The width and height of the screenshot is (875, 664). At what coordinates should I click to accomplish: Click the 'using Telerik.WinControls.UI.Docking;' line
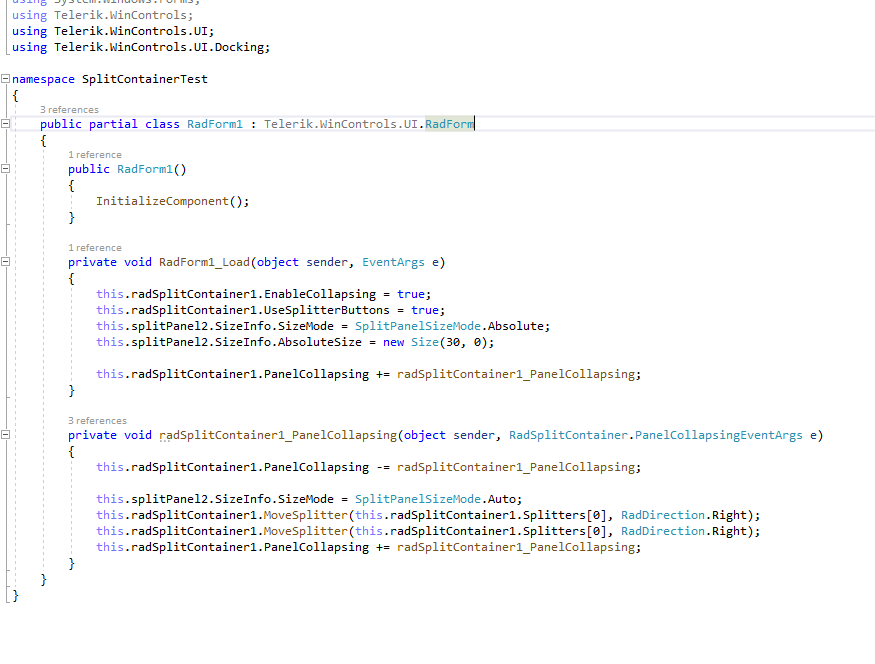141,47
